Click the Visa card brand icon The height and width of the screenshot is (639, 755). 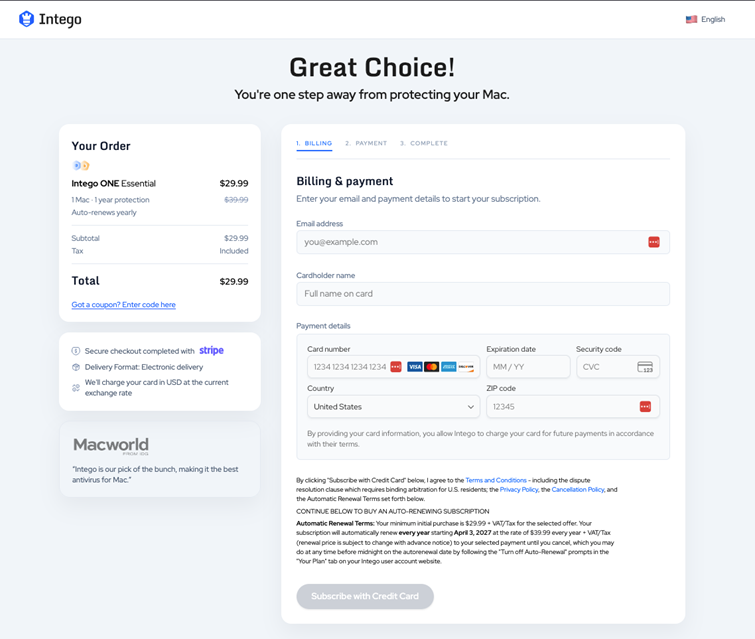pyautogui.click(x=414, y=367)
